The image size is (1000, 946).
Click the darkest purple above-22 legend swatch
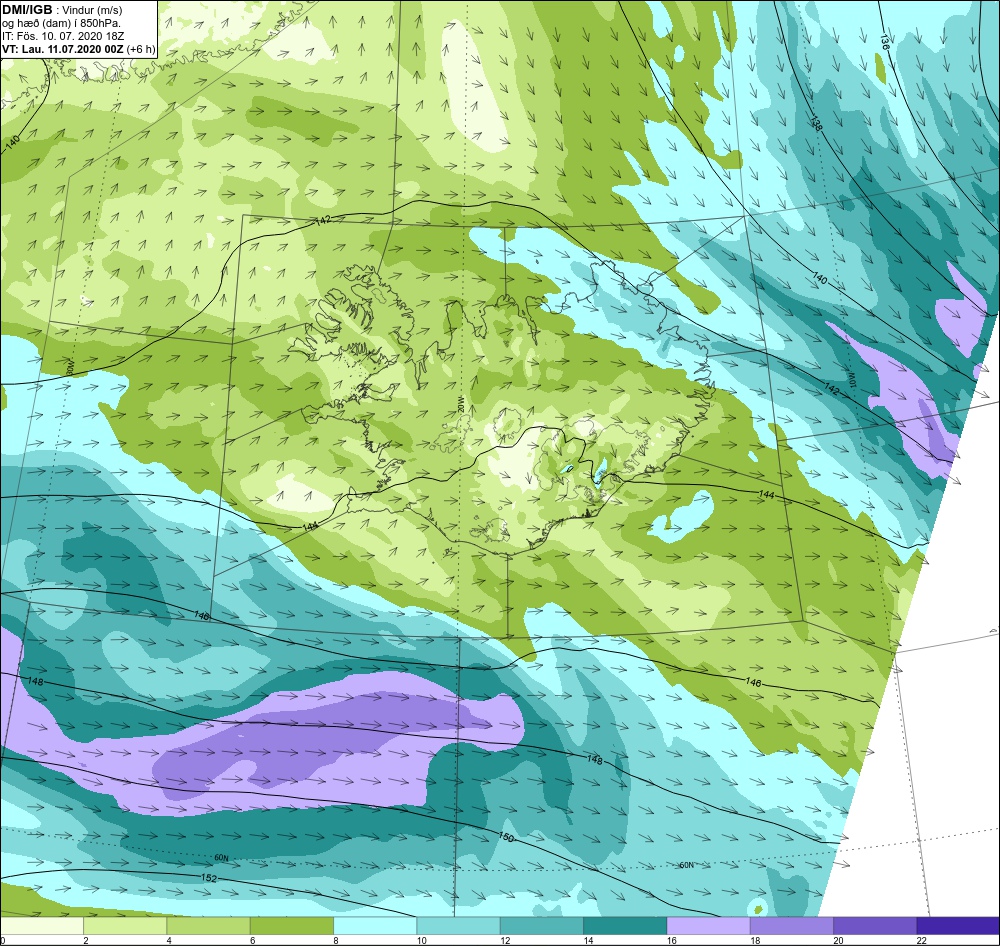pos(958,925)
